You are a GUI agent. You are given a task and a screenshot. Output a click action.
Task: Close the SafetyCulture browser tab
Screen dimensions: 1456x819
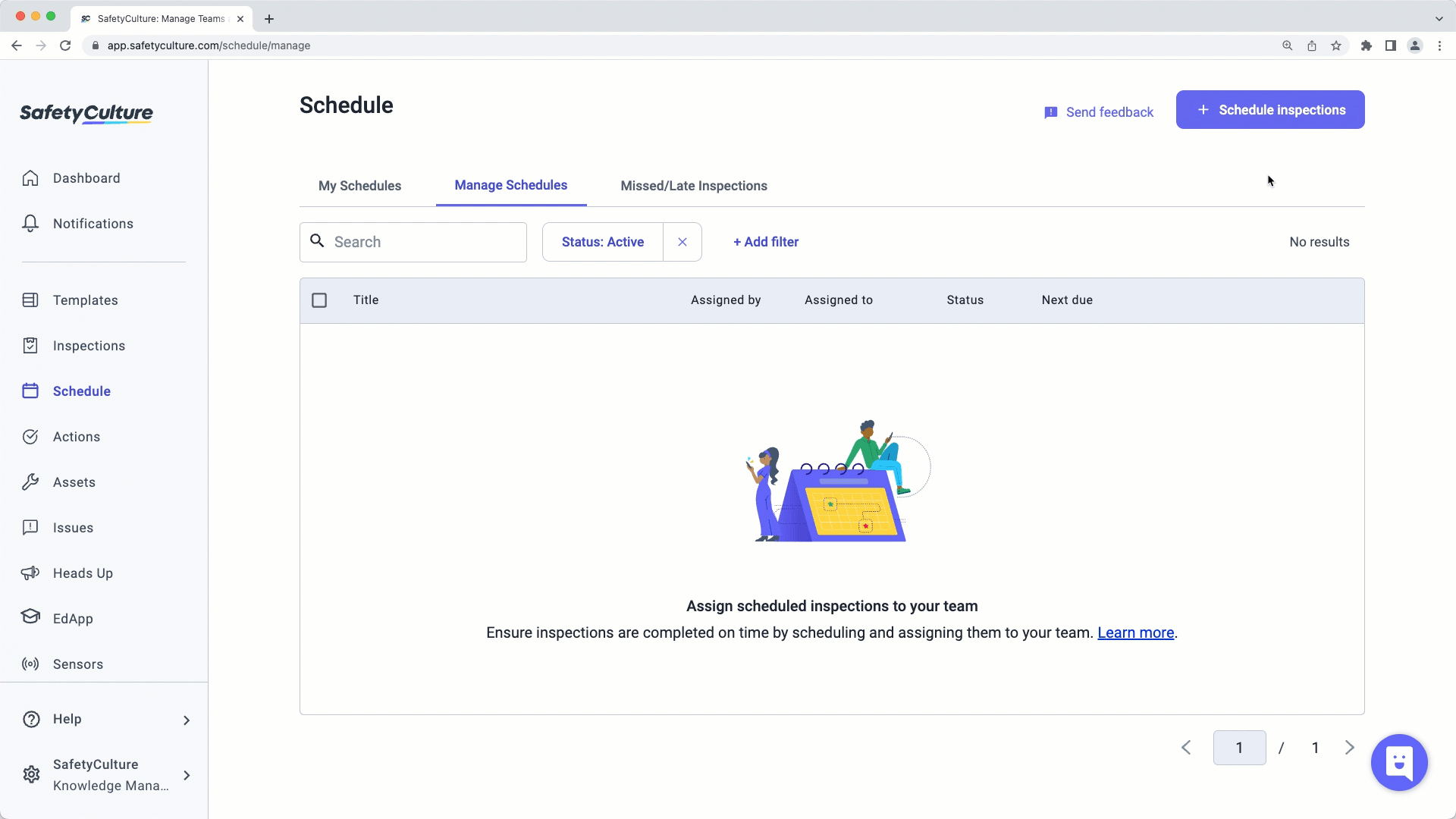(240, 18)
